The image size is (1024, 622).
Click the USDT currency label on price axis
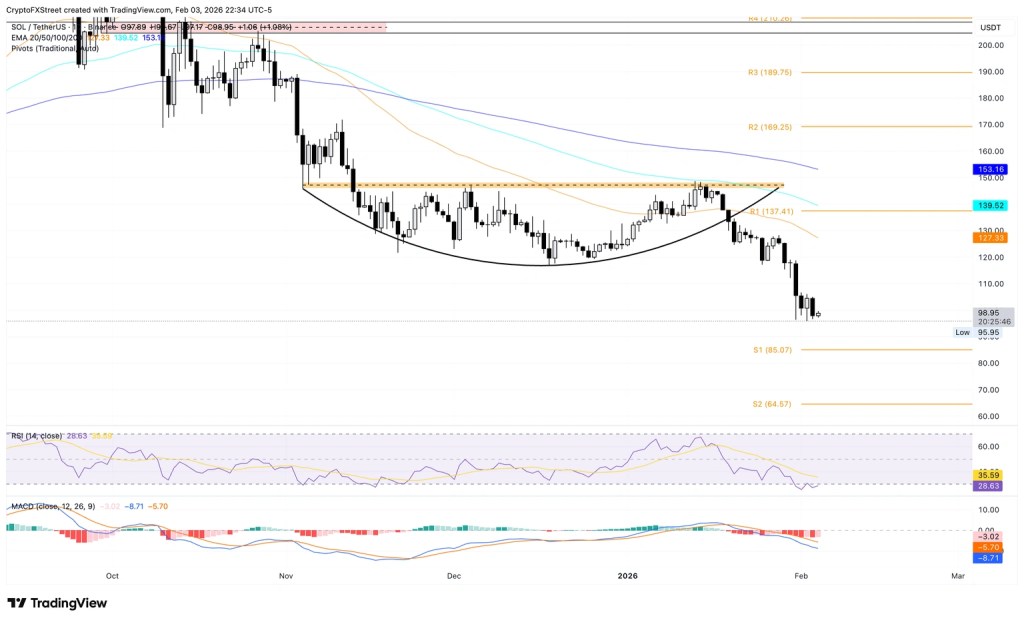coord(991,27)
